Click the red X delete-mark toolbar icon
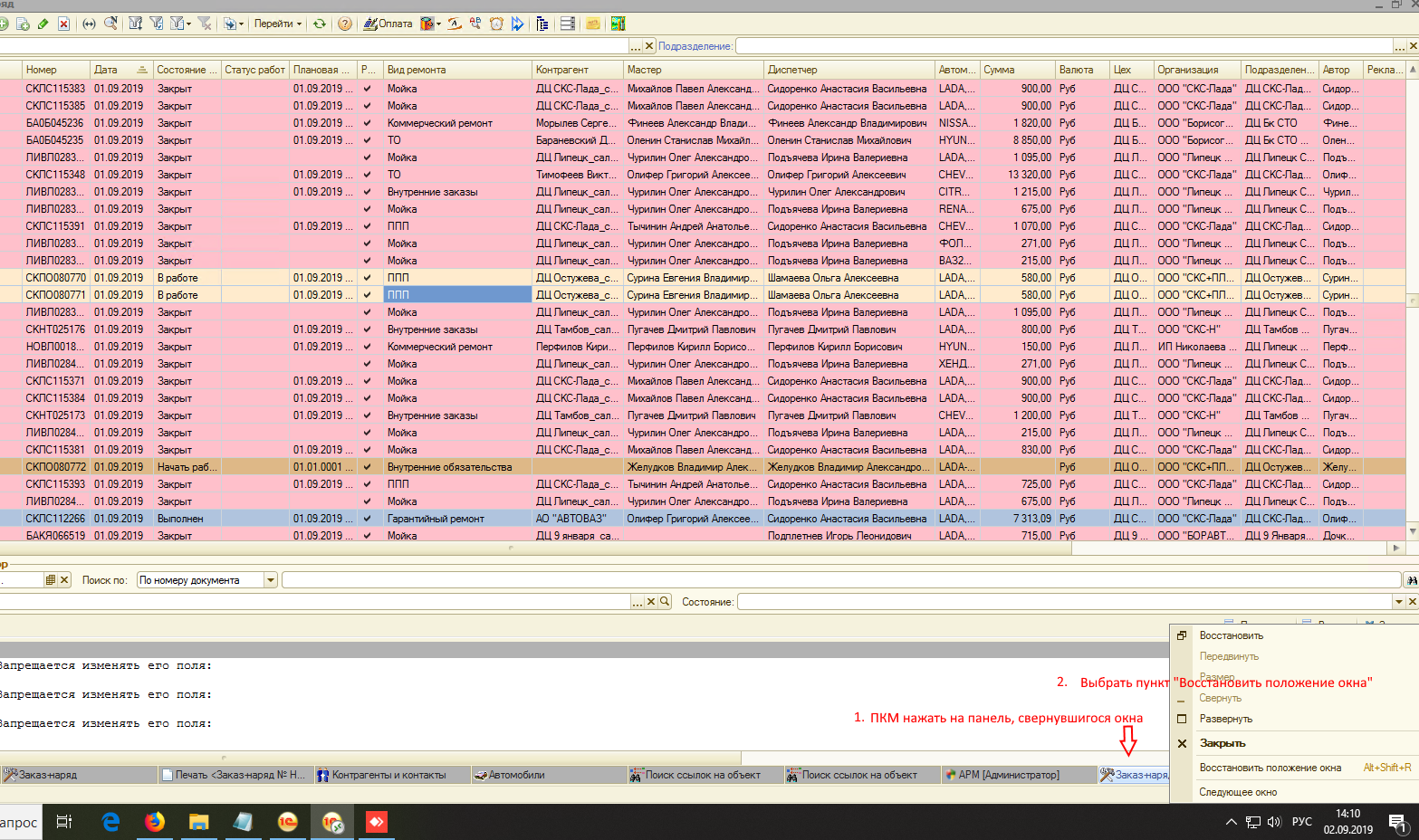The image size is (1419, 840). click(x=63, y=24)
